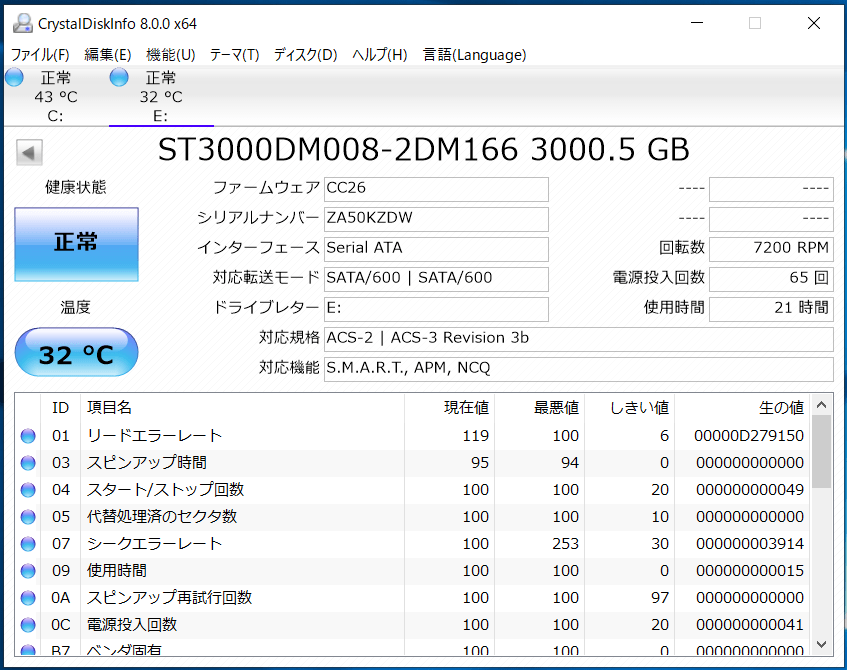847x670 pixels.
Task: Minimize the CrystalDiskInfo window
Action: (x=697, y=23)
